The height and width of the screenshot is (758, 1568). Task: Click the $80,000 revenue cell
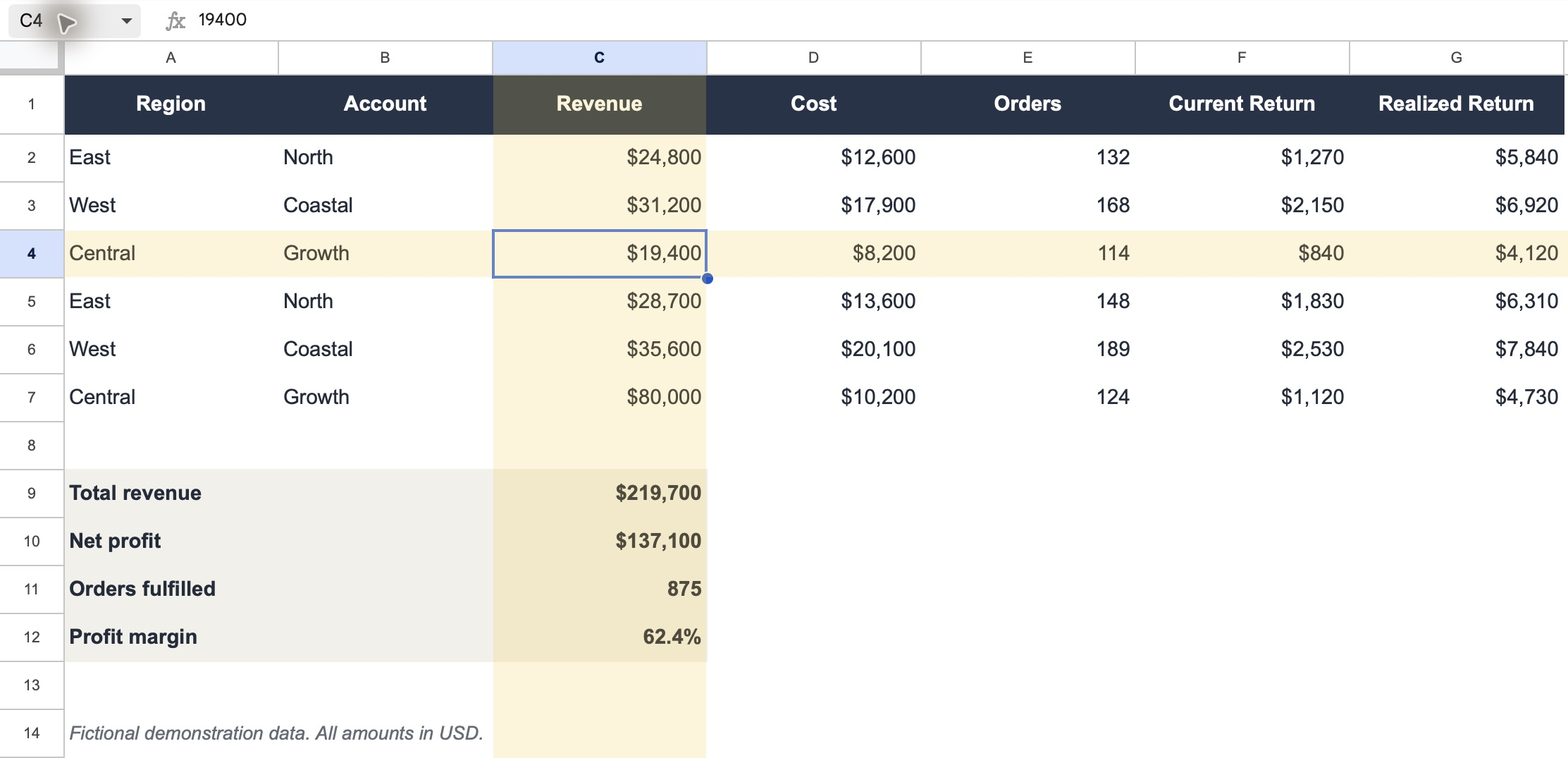coord(600,397)
